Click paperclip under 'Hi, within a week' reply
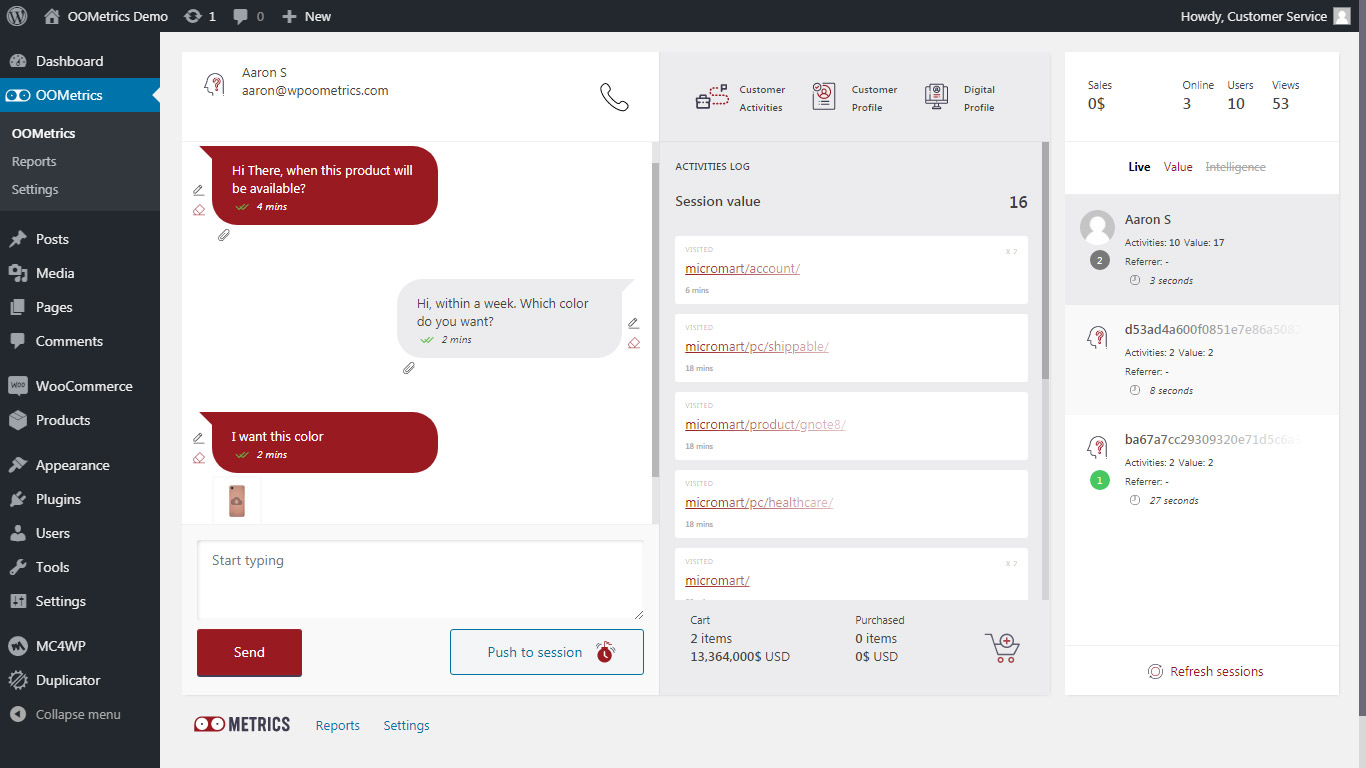The width and height of the screenshot is (1366, 768). (408, 368)
